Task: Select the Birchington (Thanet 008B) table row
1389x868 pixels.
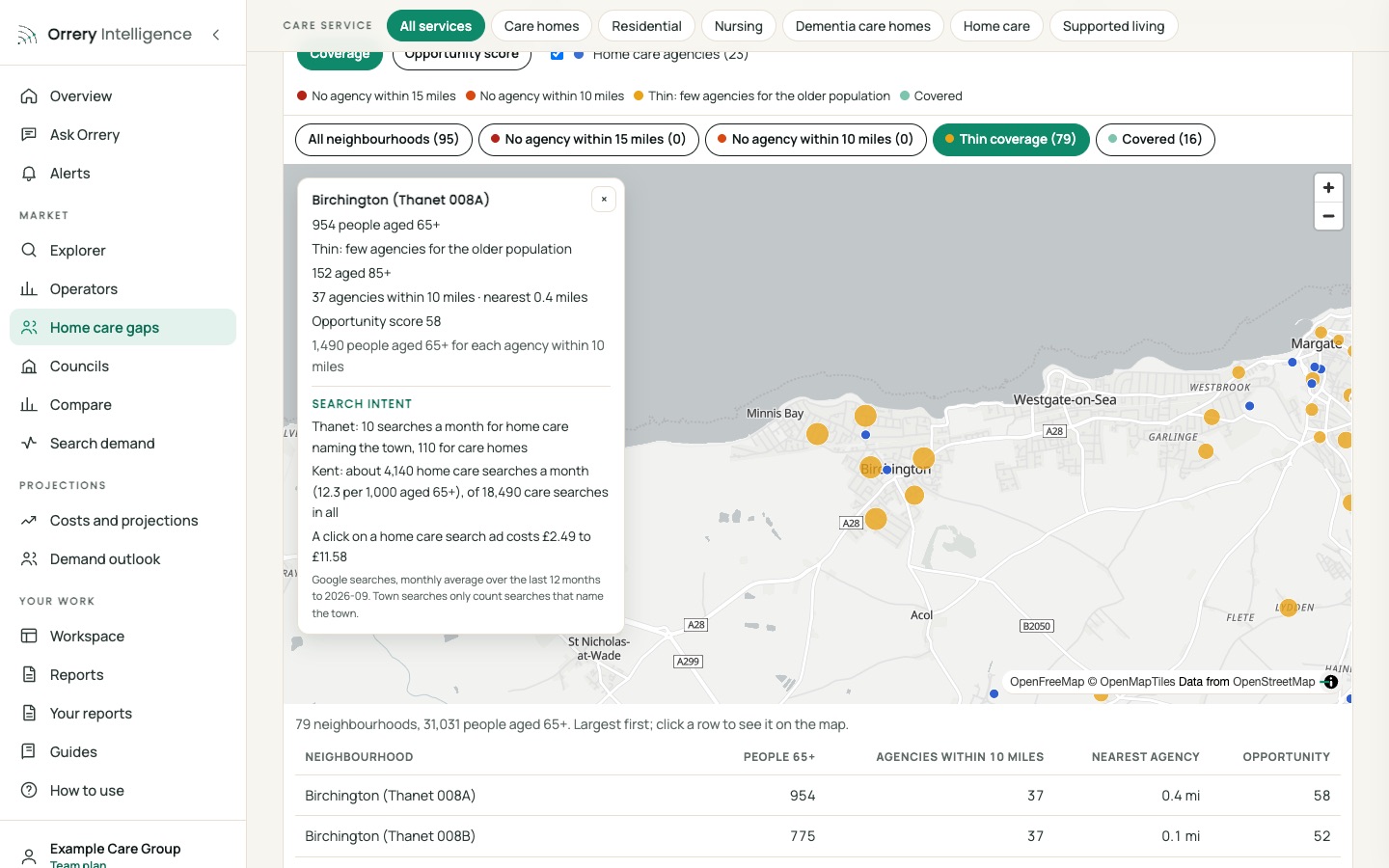Action: [818, 836]
